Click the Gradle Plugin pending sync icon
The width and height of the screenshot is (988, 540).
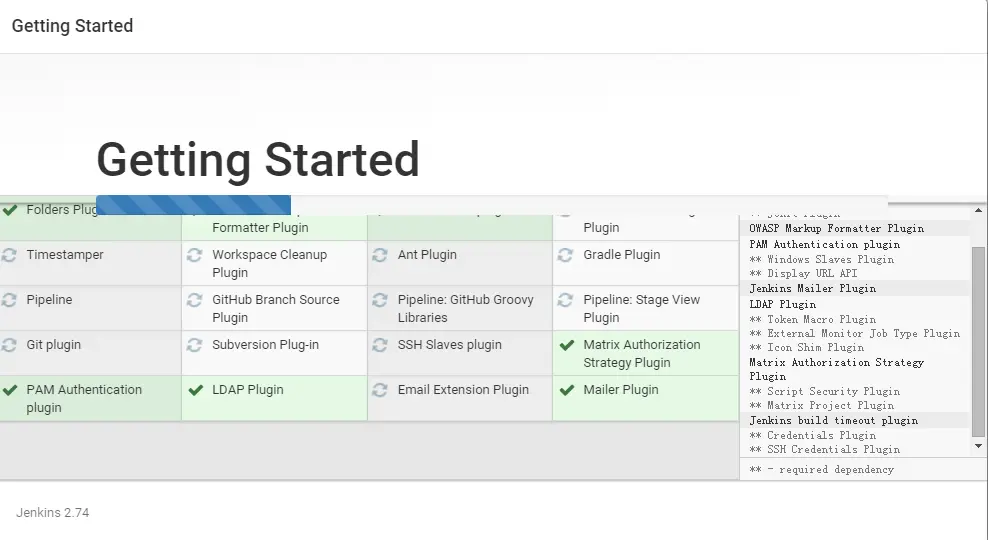565,255
